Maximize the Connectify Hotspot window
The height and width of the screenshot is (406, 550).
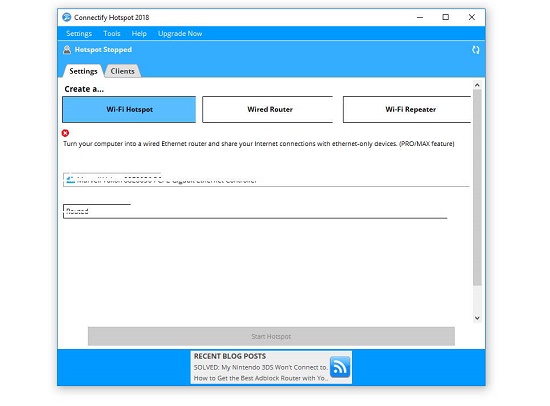tap(445, 17)
